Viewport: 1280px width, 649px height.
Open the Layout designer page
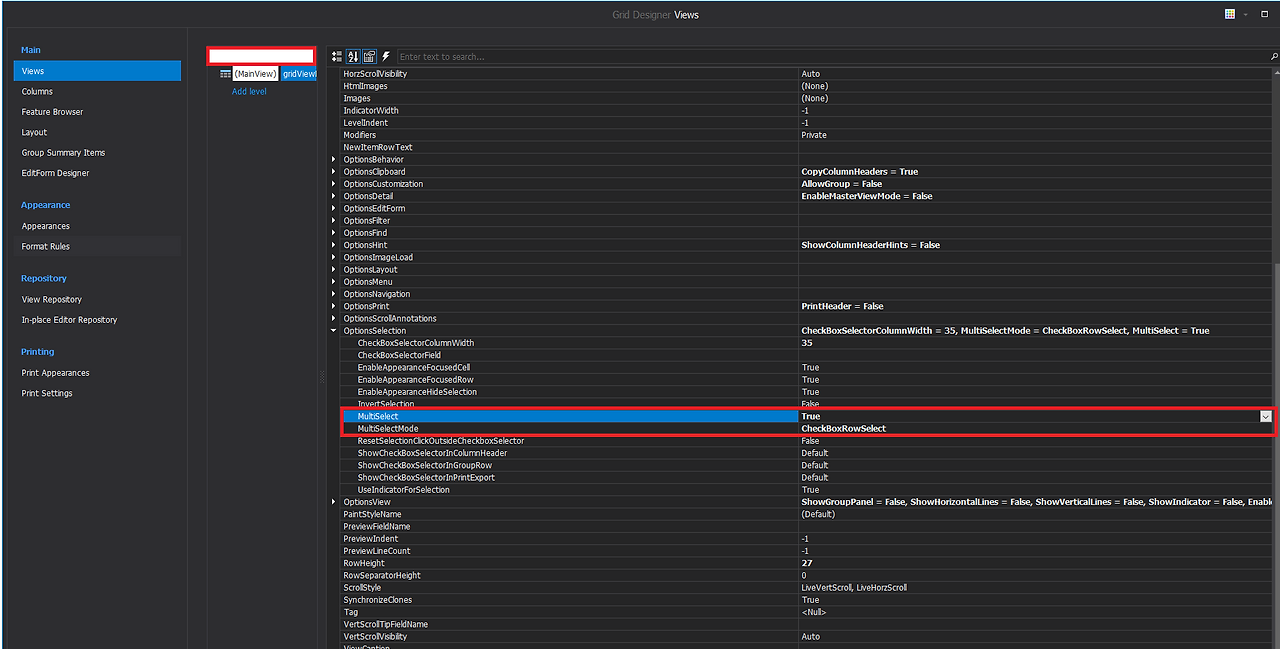[36, 131]
